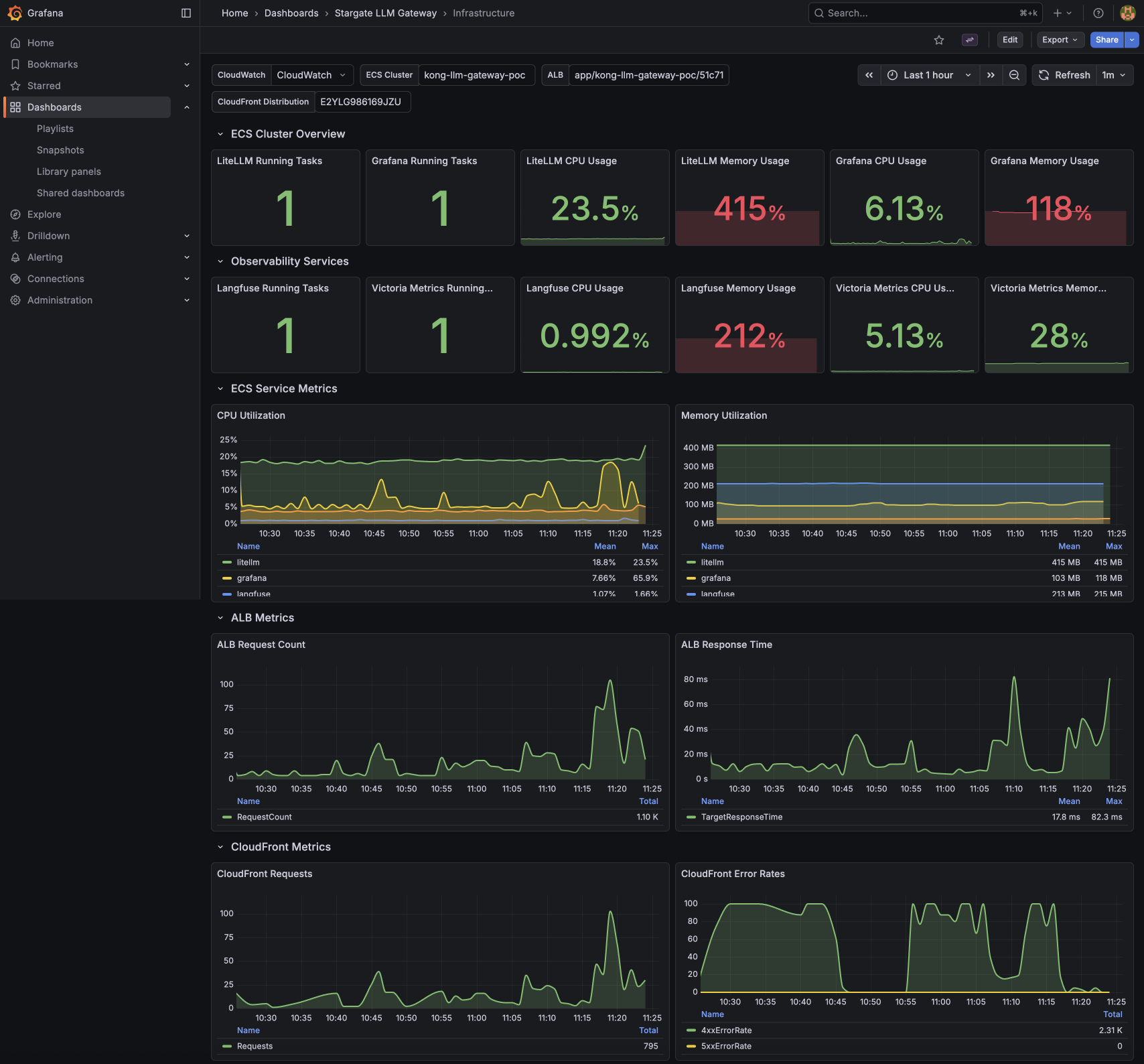
Task: Click the clock icon in time picker
Action: click(x=892, y=75)
